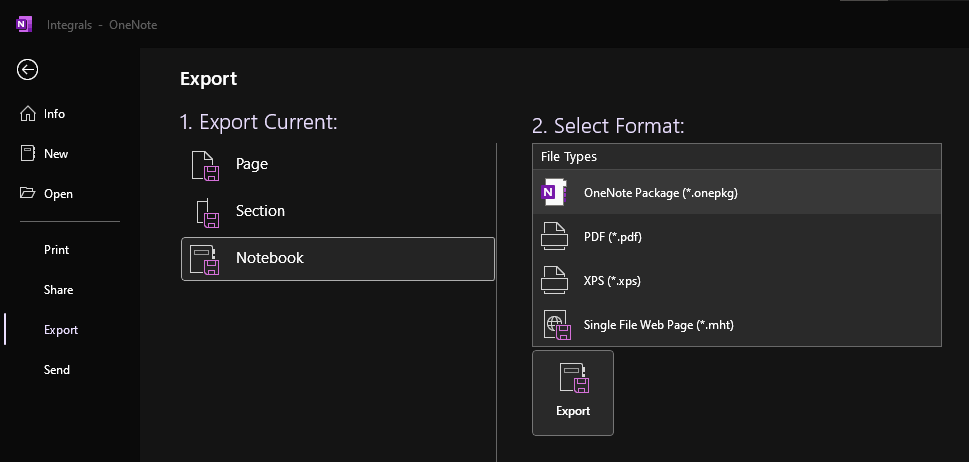This screenshot has width=969, height=462.
Task: Select Notebook label as export scope
Action: pyautogui.click(x=270, y=258)
